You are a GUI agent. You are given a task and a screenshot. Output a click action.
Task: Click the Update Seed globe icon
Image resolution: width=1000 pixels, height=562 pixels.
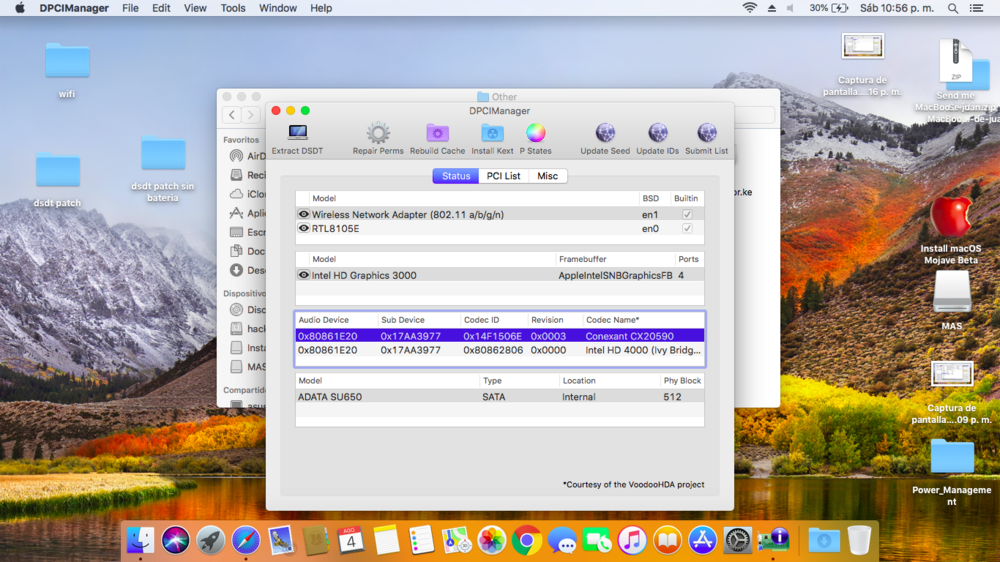pyautogui.click(x=605, y=133)
